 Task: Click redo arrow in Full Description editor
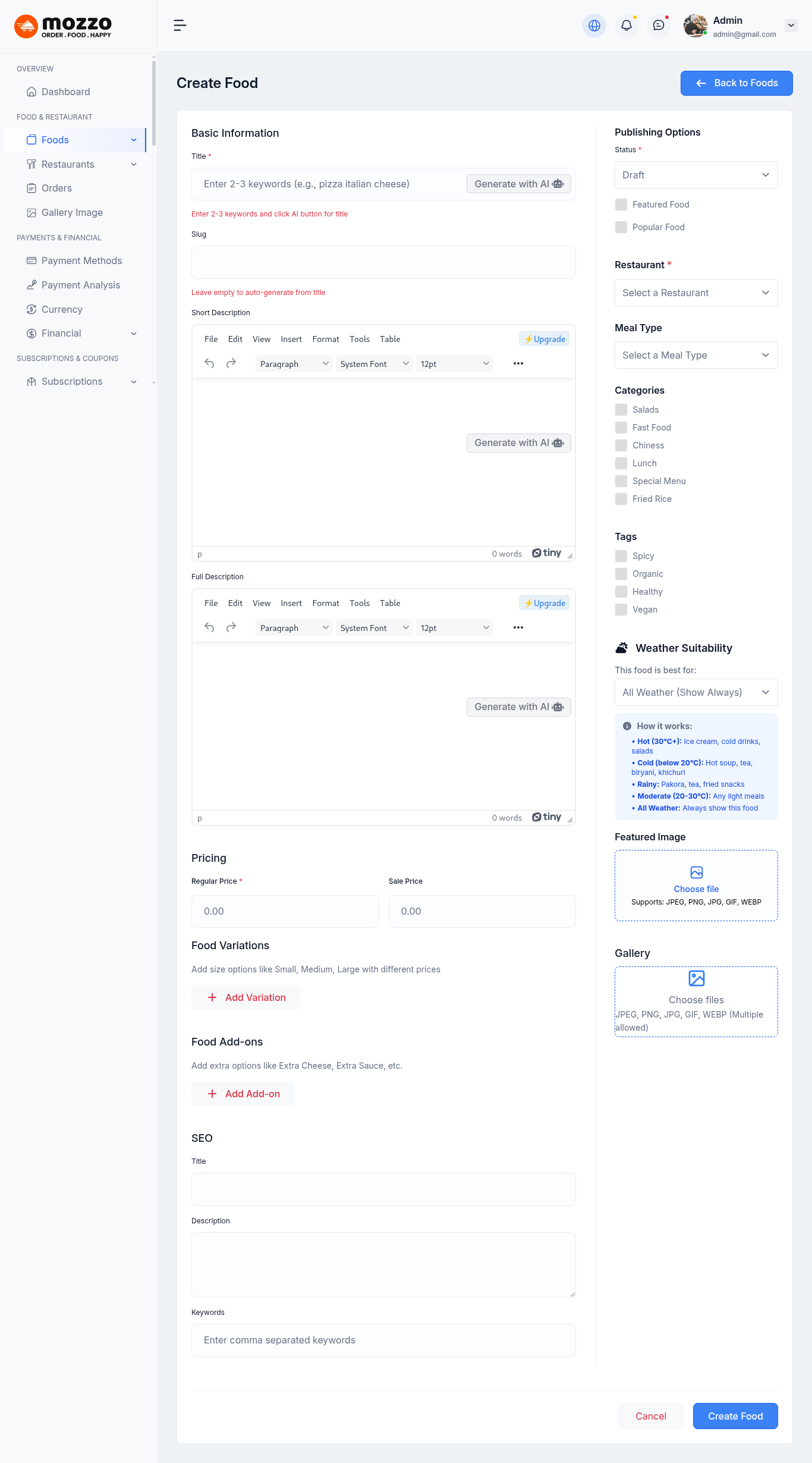[x=231, y=627]
